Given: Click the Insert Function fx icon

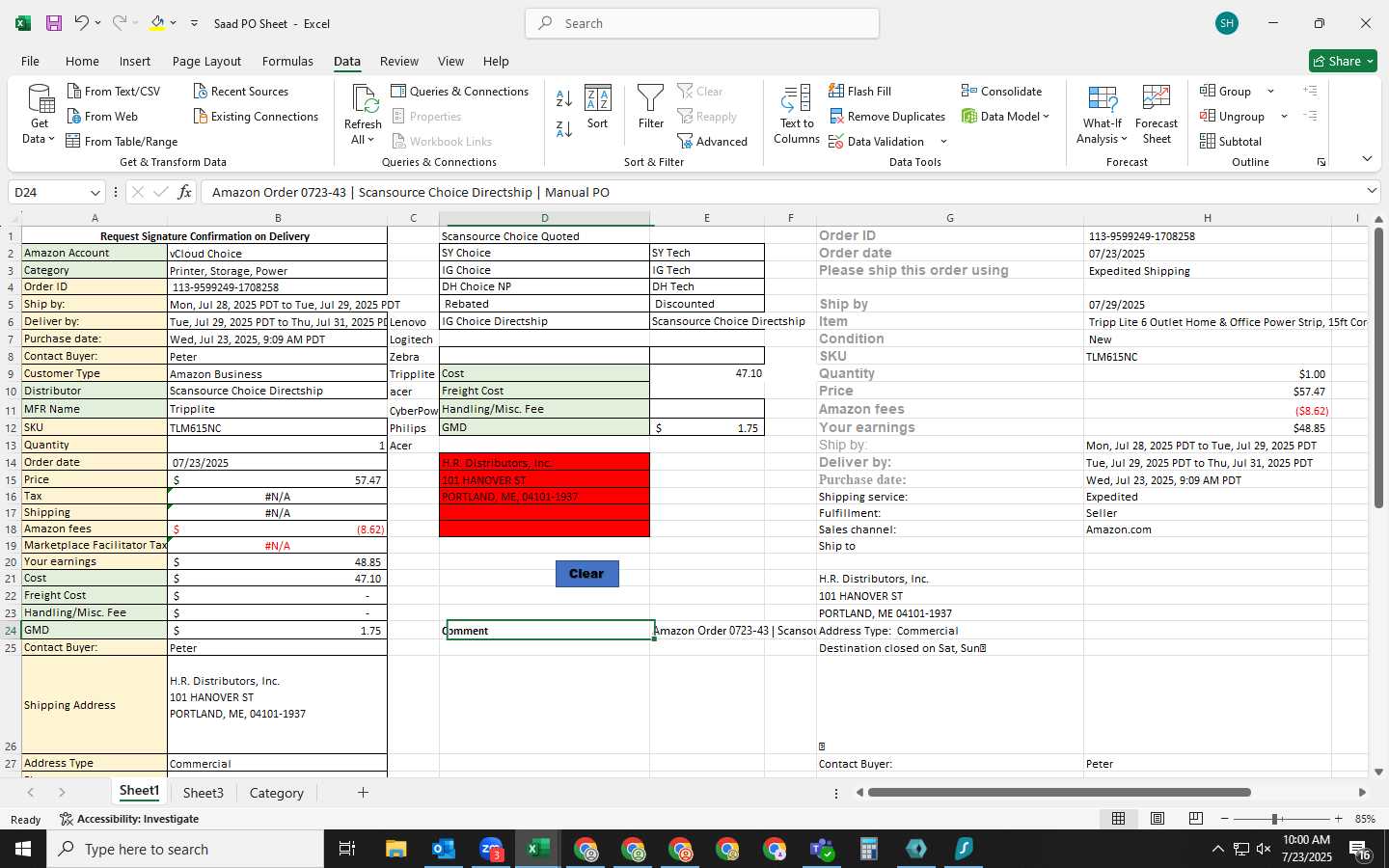Looking at the screenshot, I should 184,192.
